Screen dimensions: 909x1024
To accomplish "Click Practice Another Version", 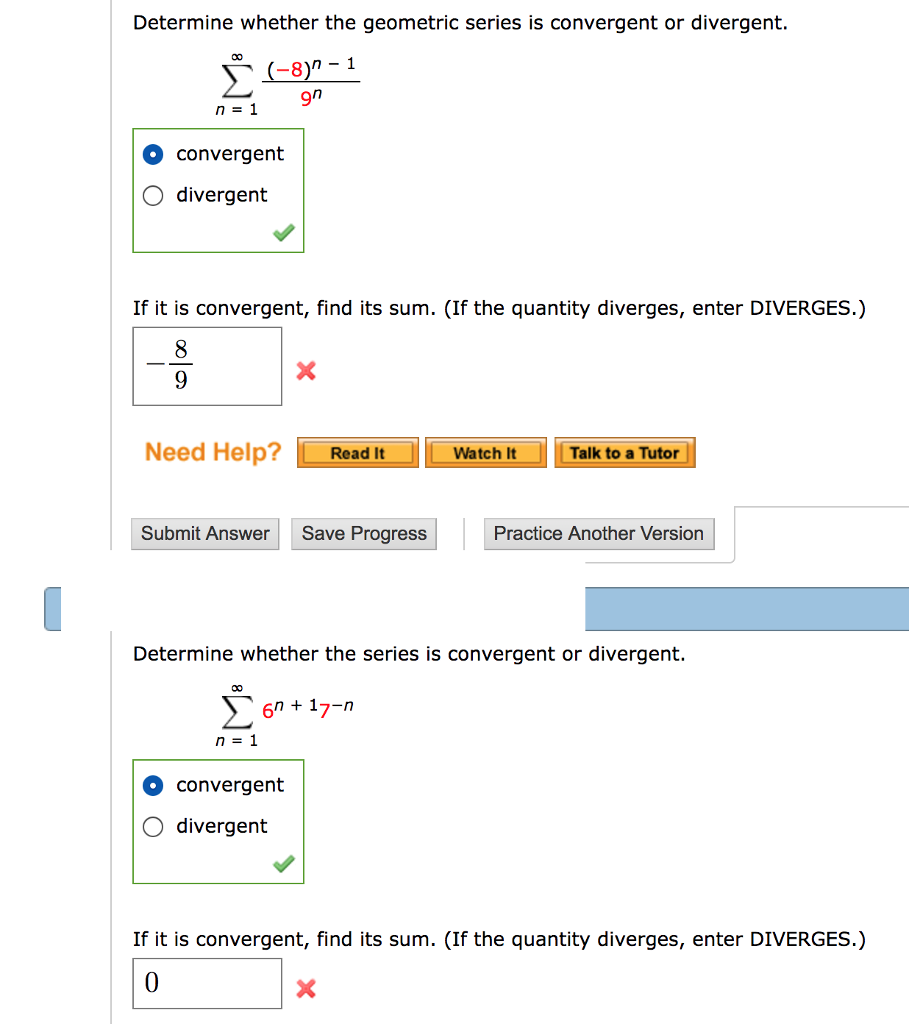I will point(598,533).
